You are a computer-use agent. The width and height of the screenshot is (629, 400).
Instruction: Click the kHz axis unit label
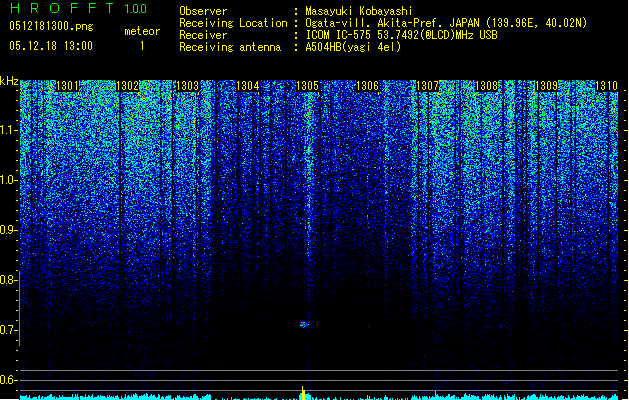tap(9, 81)
